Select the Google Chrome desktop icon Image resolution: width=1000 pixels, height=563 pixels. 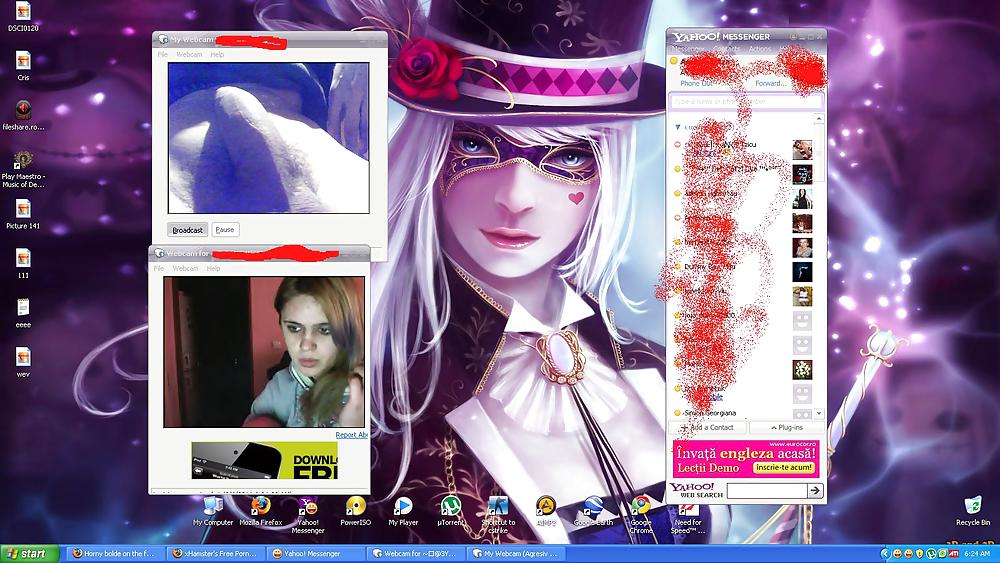641,515
